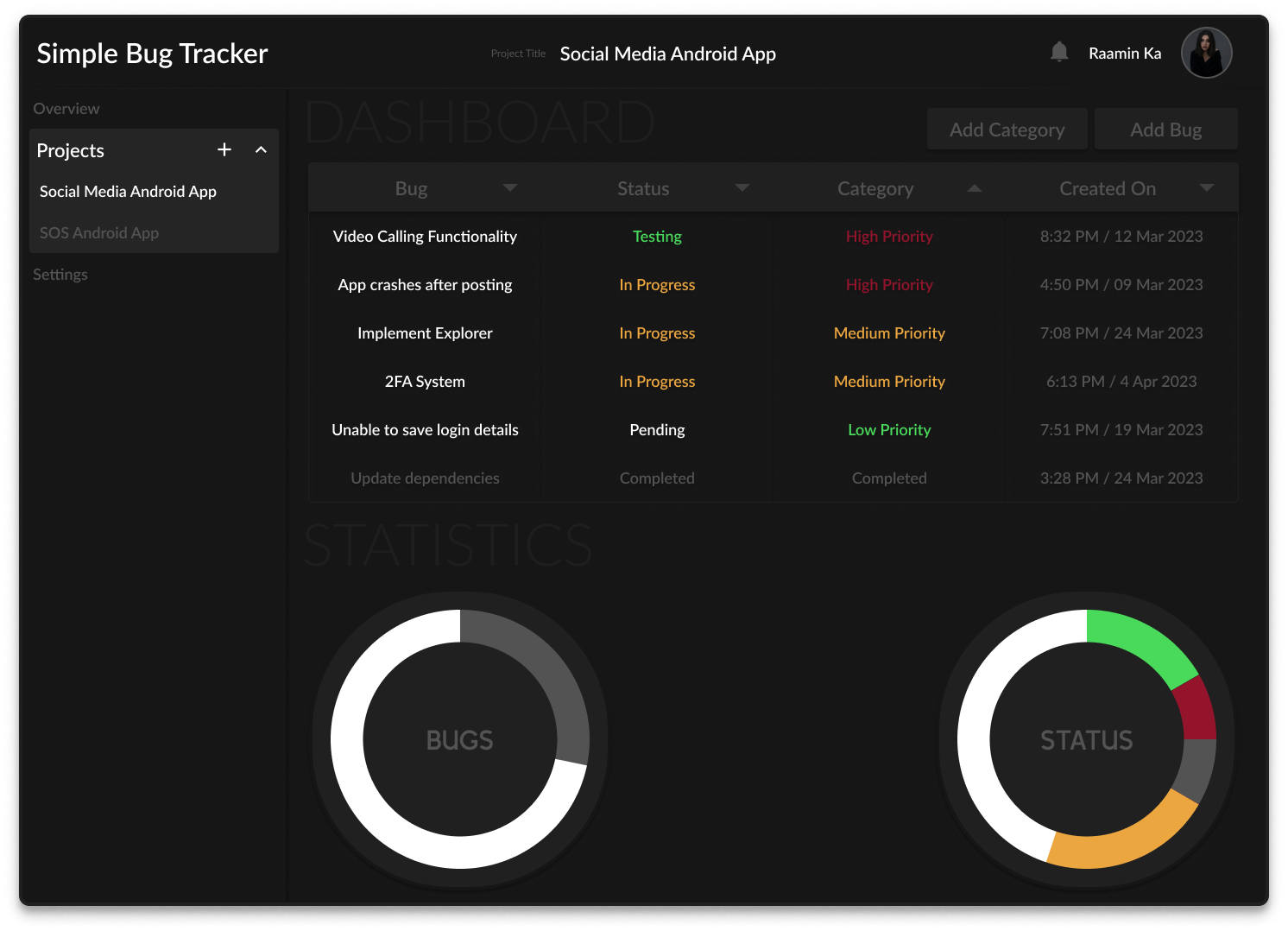Open Raamin Ka's profile avatar

point(1206,53)
